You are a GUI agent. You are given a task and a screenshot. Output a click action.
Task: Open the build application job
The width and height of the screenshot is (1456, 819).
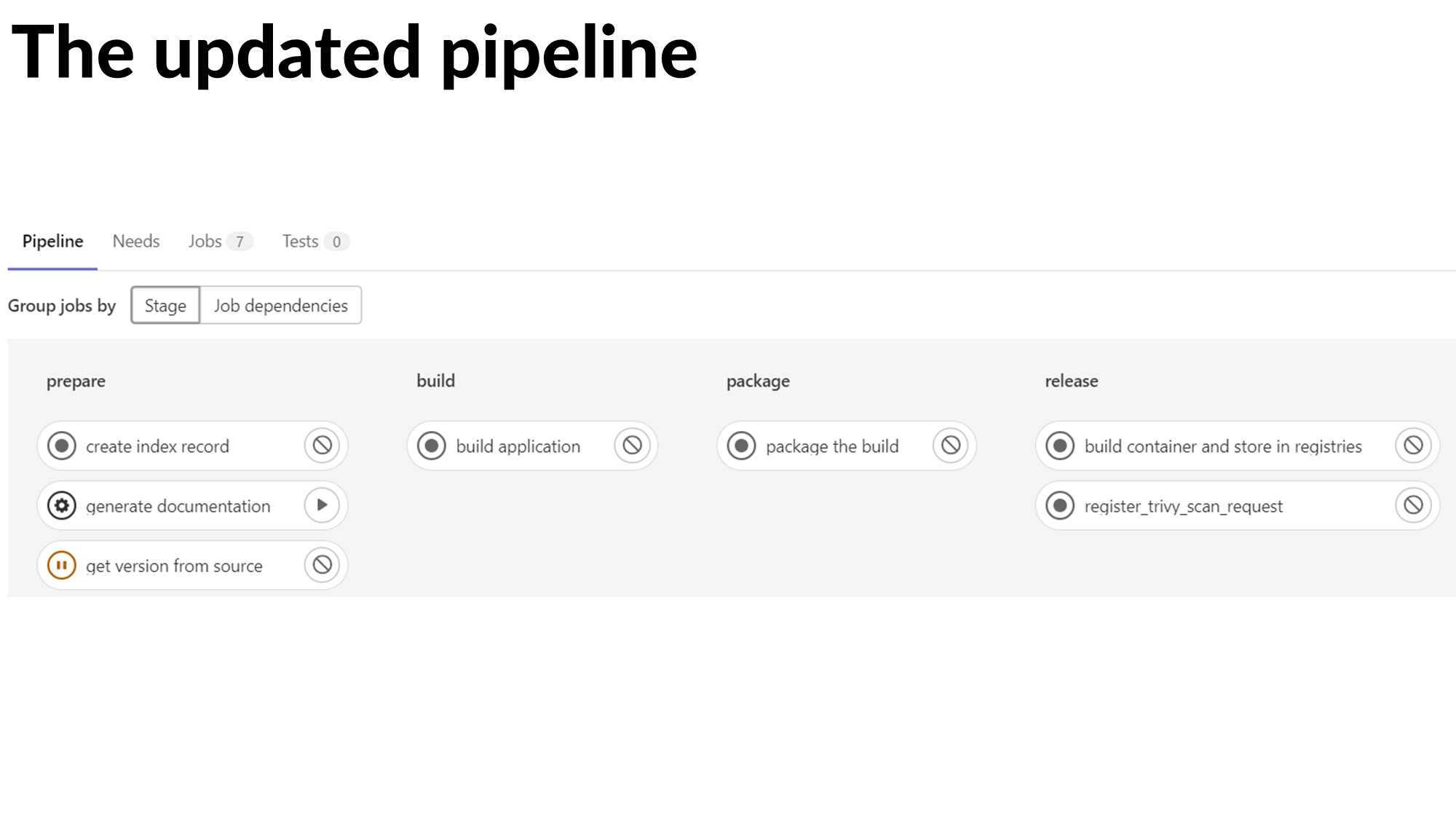coord(518,446)
